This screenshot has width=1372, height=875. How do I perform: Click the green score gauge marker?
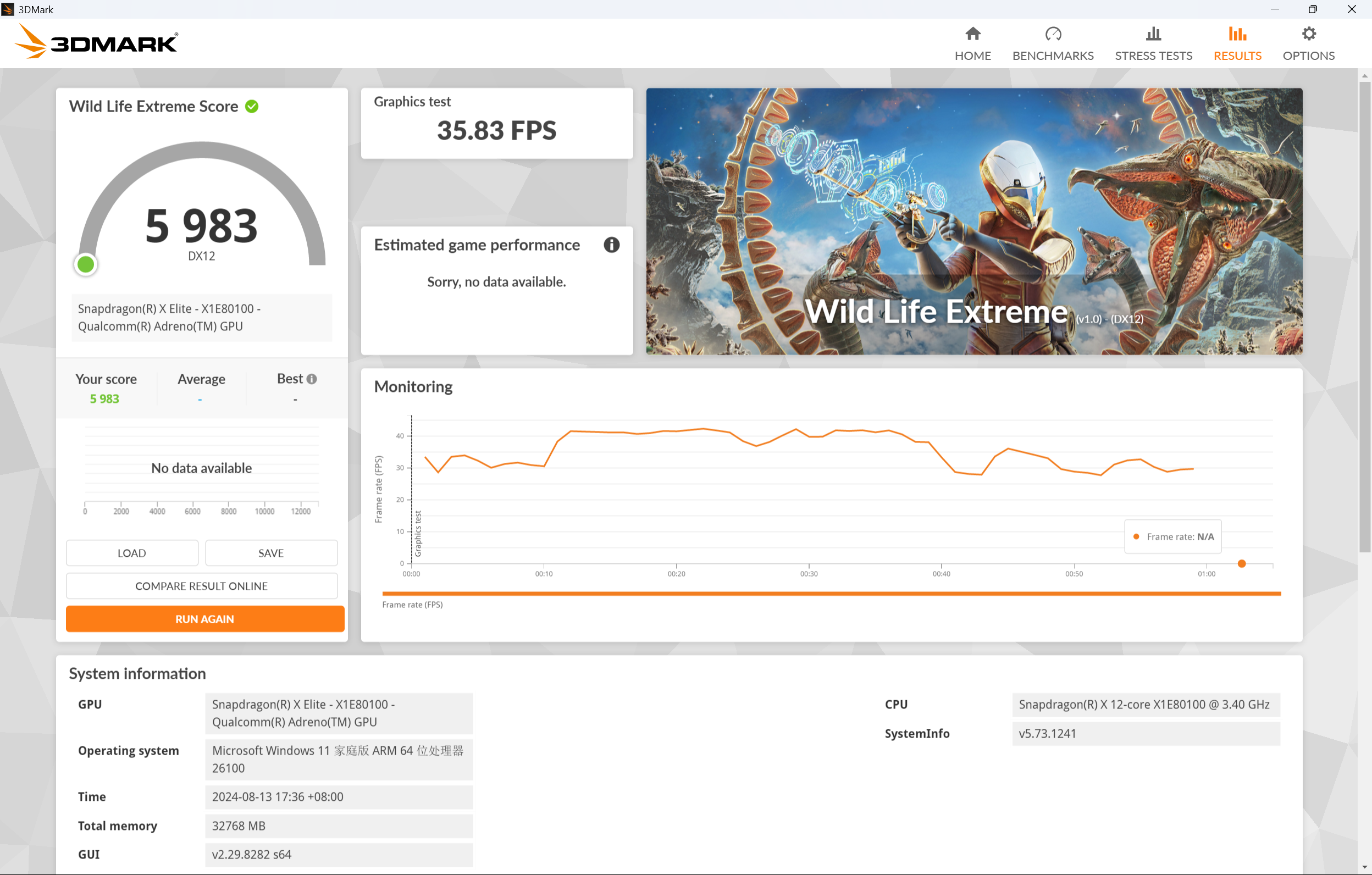pos(86,264)
